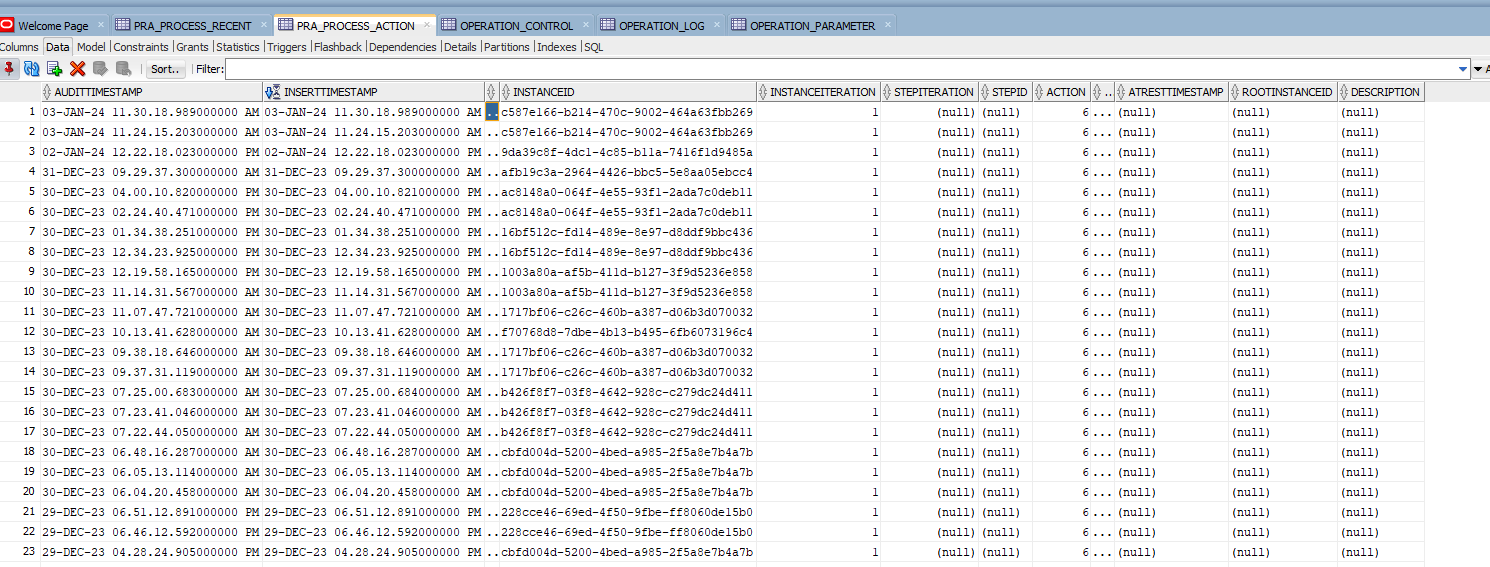Click the STEPITERATION column header

tap(928, 92)
